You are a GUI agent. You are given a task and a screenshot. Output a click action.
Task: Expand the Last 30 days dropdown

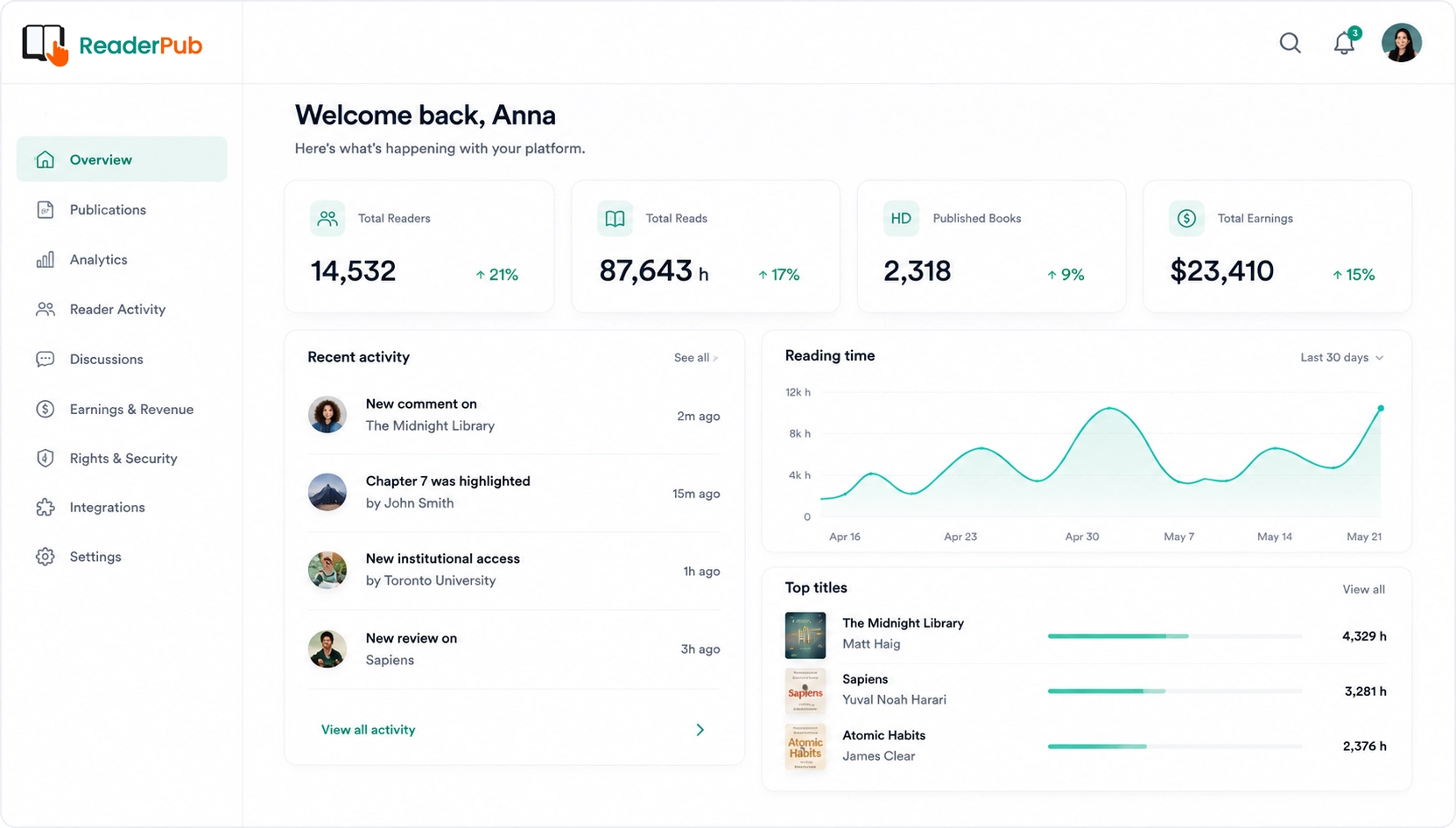point(1341,357)
